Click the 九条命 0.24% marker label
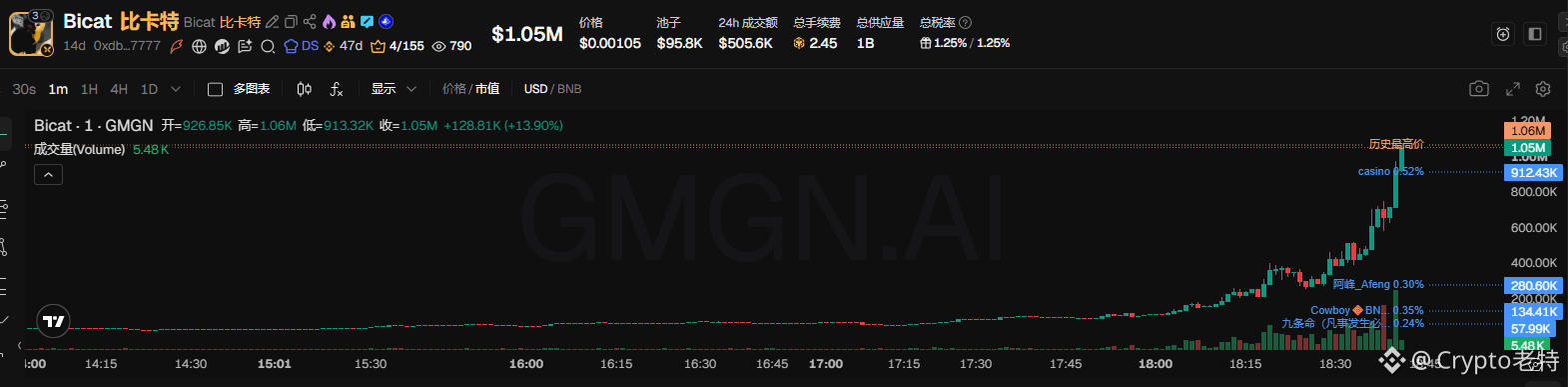 pos(1353,323)
